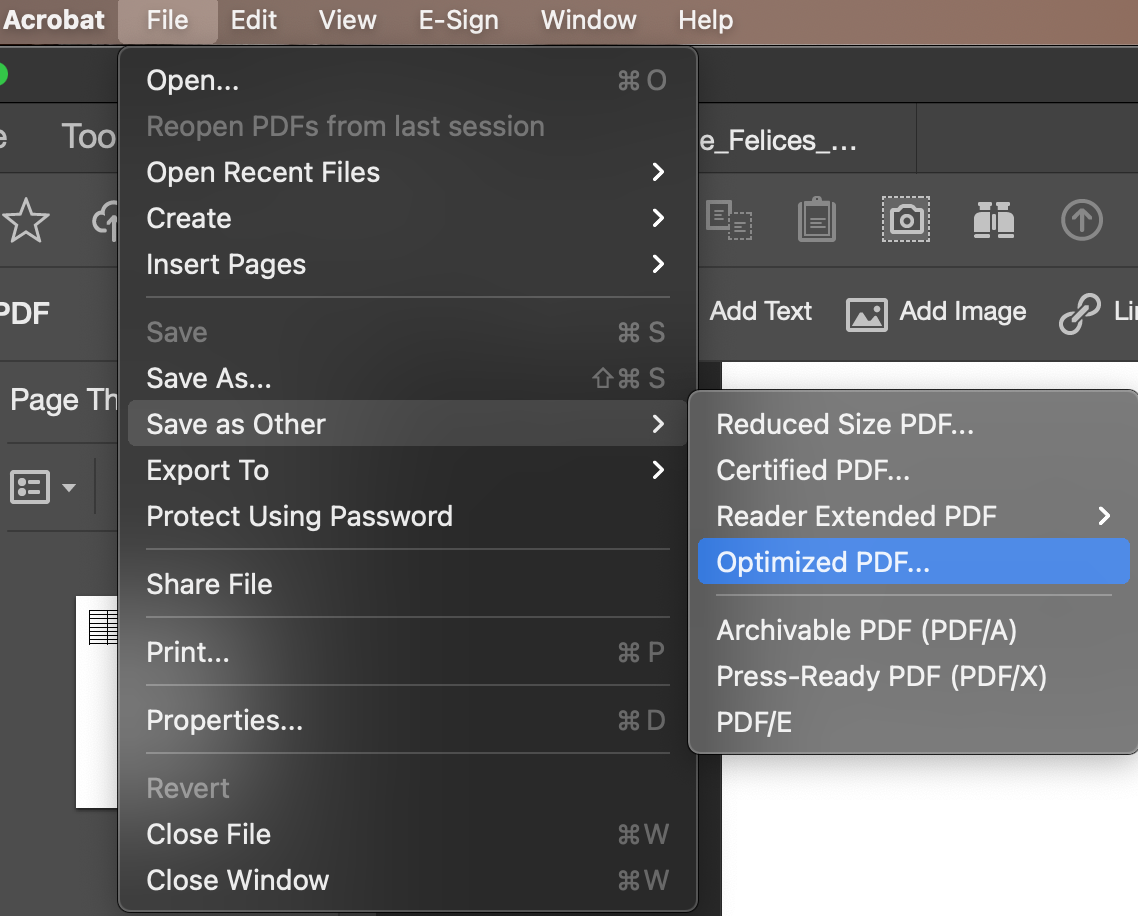The width and height of the screenshot is (1138, 916).
Task: Click the star favorites icon on the toolbar
Action: coord(27,220)
